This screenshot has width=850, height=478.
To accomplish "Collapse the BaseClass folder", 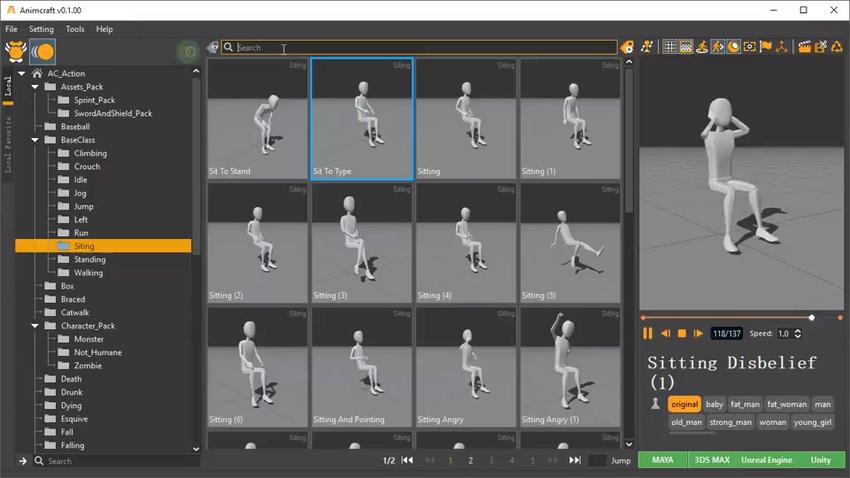I will 37,140.
